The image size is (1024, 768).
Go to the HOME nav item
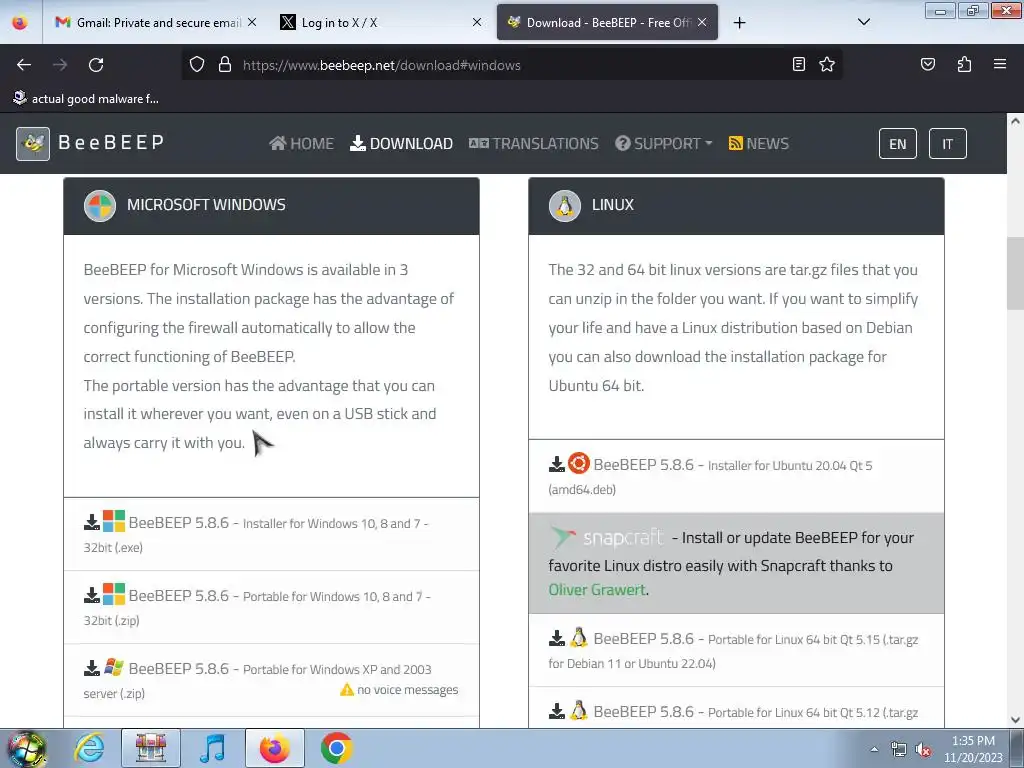301,143
